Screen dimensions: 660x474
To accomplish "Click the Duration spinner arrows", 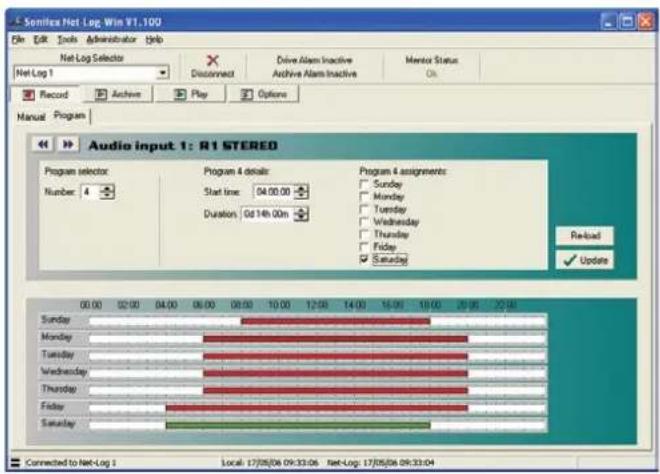I will tap(301, 214).
